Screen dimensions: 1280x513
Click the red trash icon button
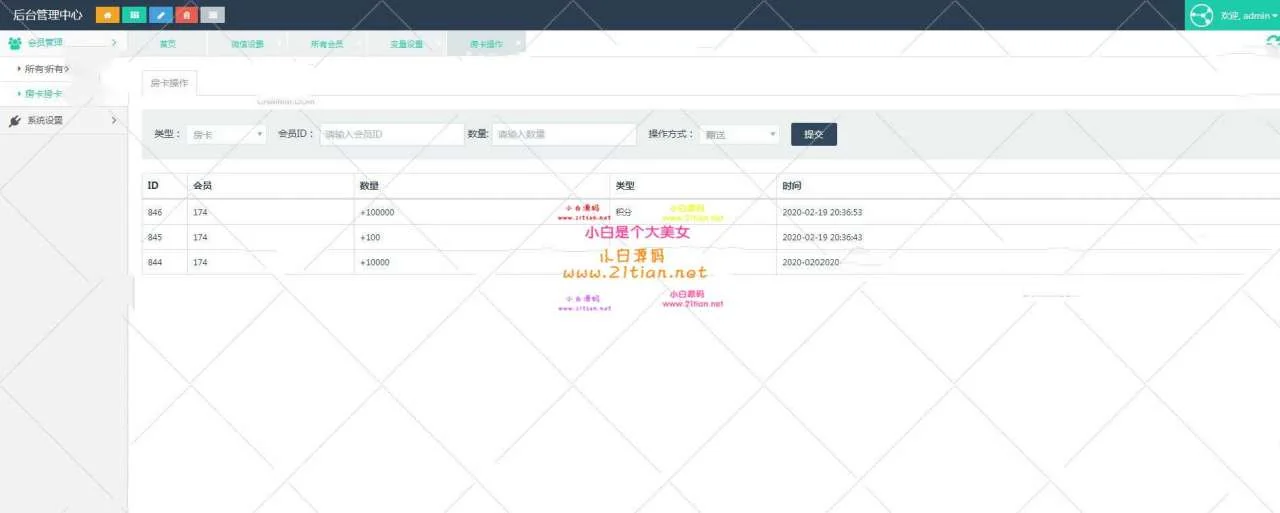click(186, 15)
